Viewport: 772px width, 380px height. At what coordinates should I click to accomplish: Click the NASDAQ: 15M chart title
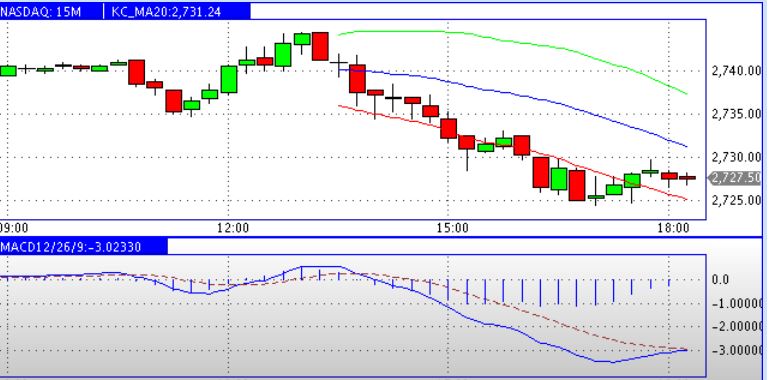(x=41, y=11)
